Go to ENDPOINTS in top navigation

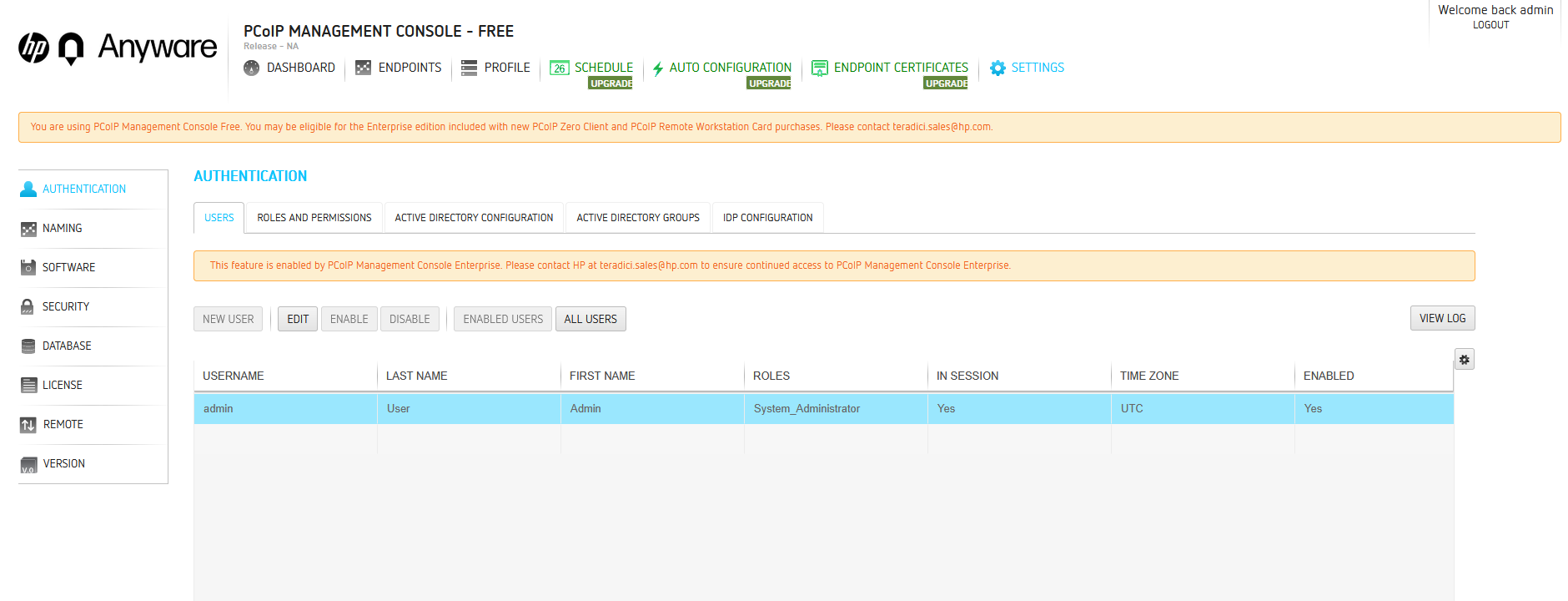pos(410,68)
